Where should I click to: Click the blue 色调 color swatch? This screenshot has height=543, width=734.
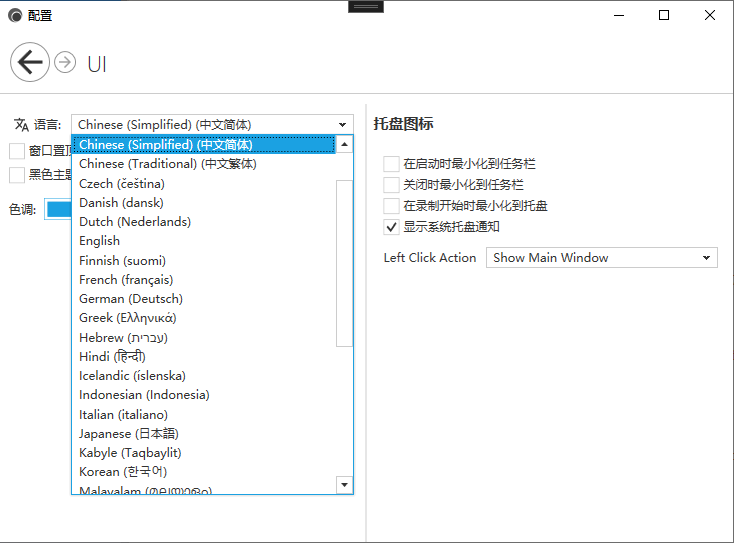point(58,209)
